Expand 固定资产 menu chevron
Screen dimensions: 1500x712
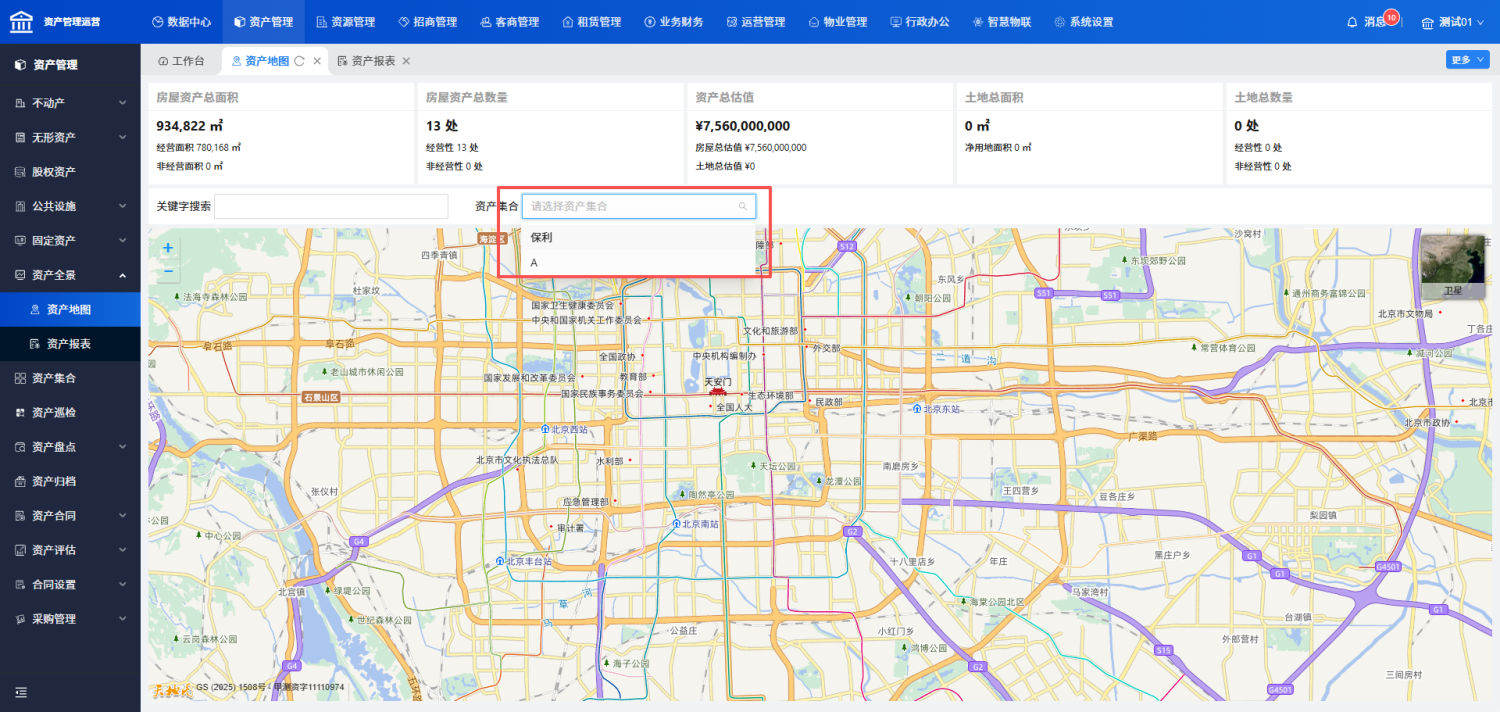click(122, 240)
